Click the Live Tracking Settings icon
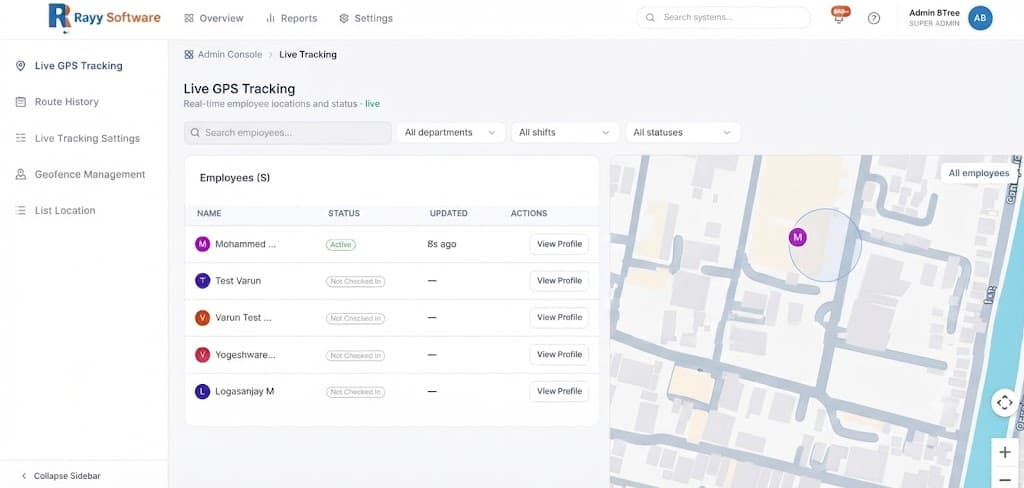1024x488 pixels. [20, 138]
